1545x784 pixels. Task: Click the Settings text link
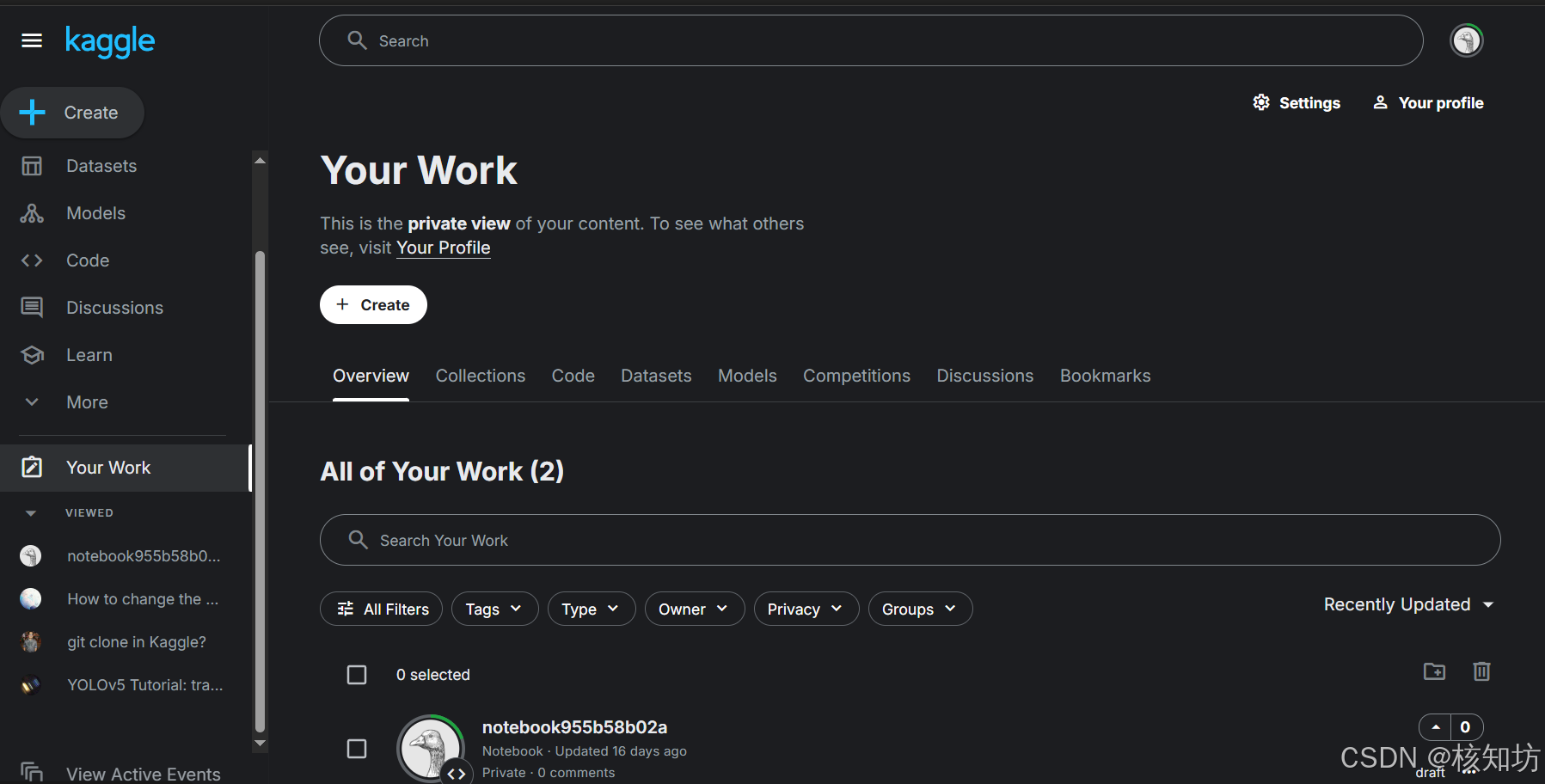1309,103
